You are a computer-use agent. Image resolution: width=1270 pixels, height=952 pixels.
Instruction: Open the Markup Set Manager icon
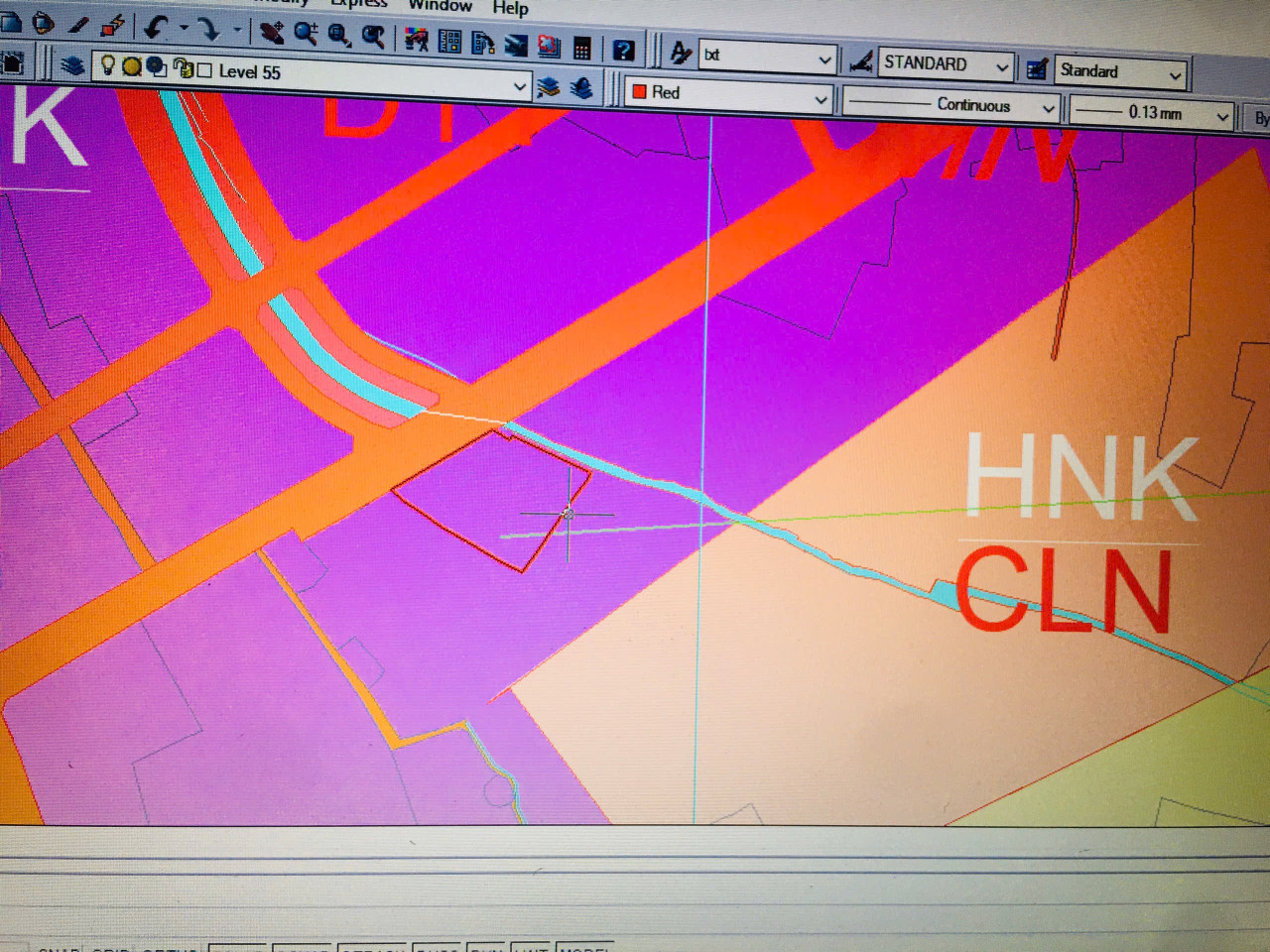(x=549, y=46)
